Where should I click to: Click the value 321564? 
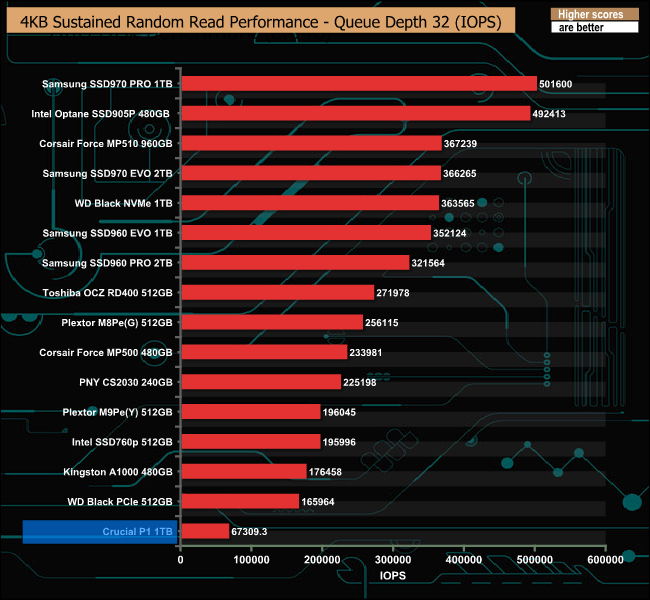428,263
